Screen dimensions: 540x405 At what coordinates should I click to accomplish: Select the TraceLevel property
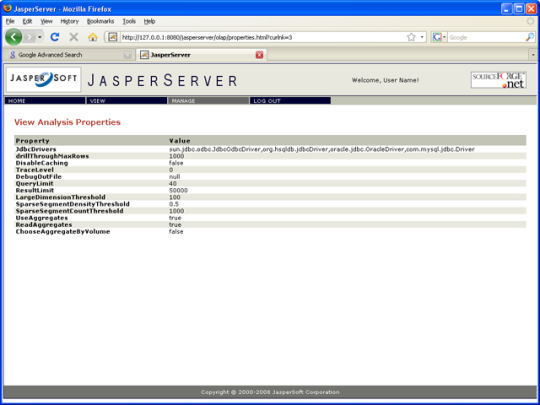(x=35, y=170)
